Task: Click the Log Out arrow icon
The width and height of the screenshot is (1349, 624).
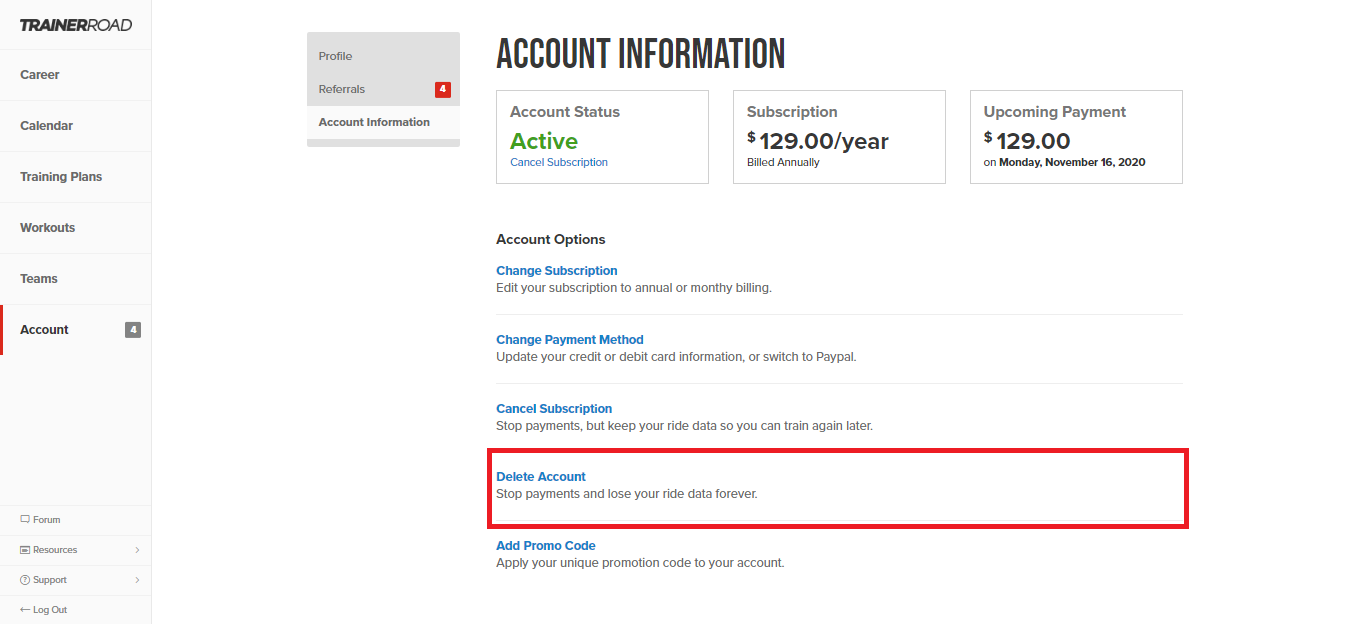Action: coord(24,609)
